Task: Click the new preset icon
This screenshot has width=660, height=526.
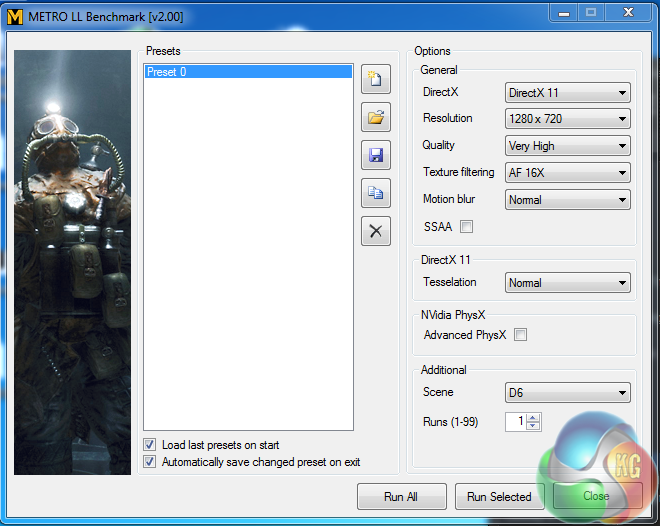Action: (376, 80)
